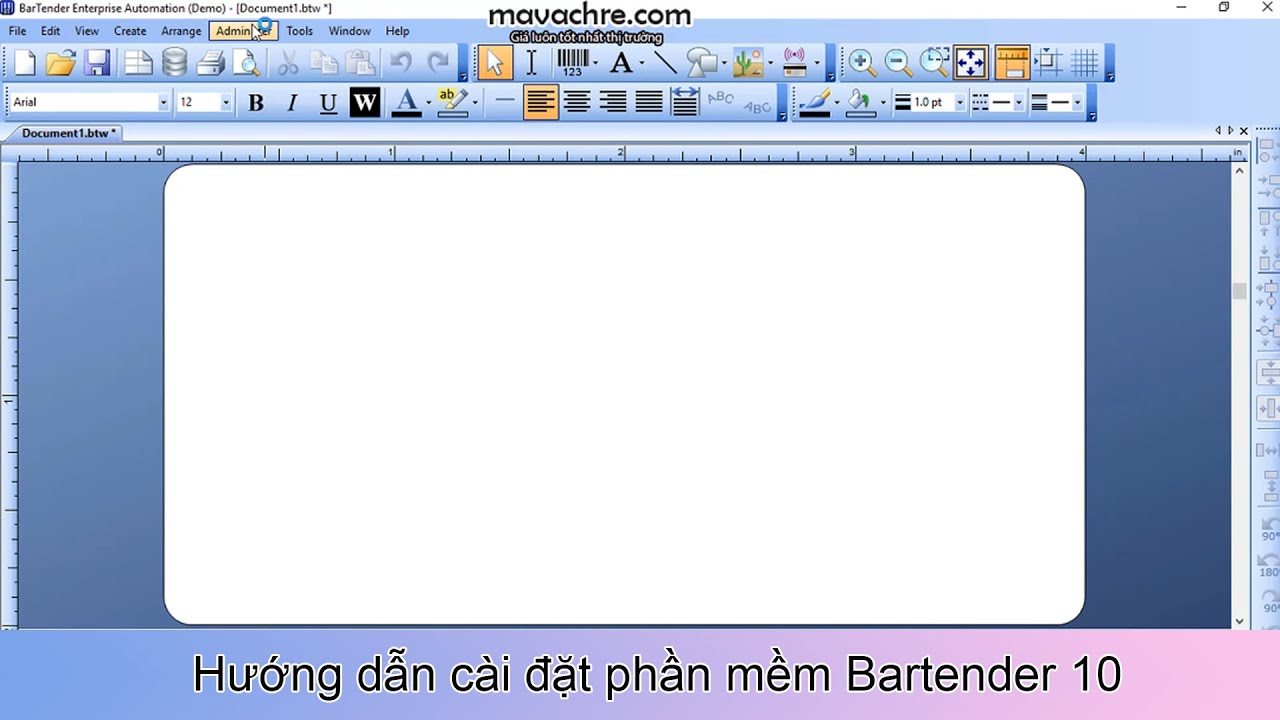Open the Arial font name dropdown

point(163,102)
